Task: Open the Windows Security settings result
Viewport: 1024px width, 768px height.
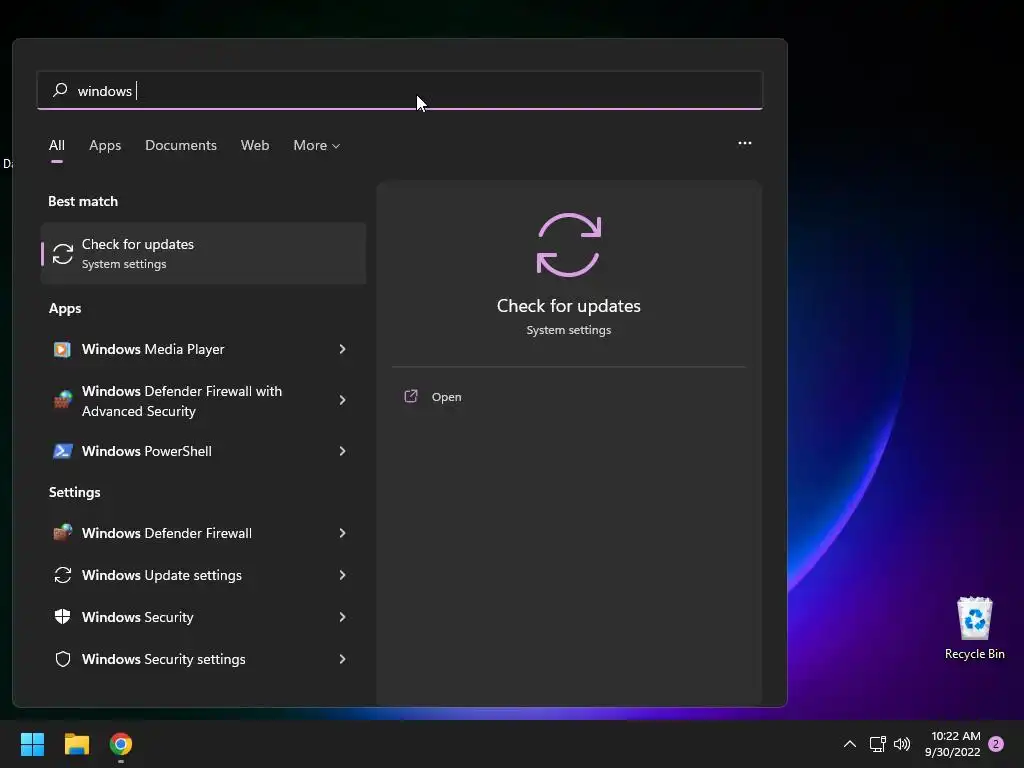Action: pyautogui.click(x=203, y=659)
